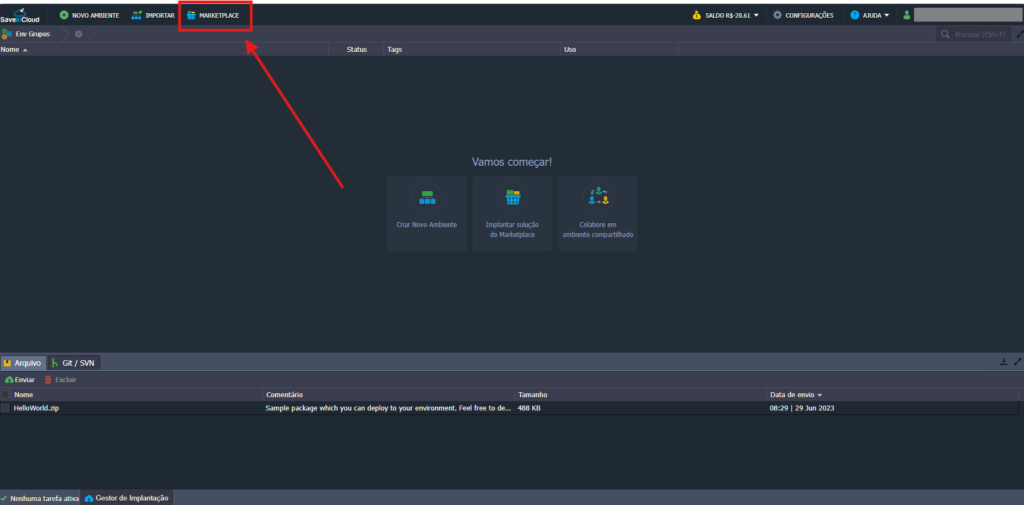Open Configurações settings
Screen dimensions: 1024x505
tap(803, 15)
